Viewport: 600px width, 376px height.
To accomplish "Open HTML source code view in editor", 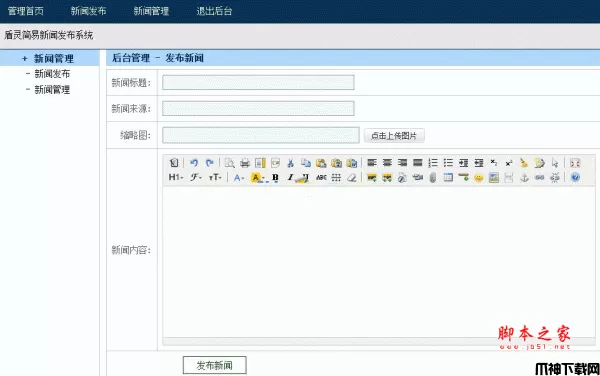I will pos(174,163).
